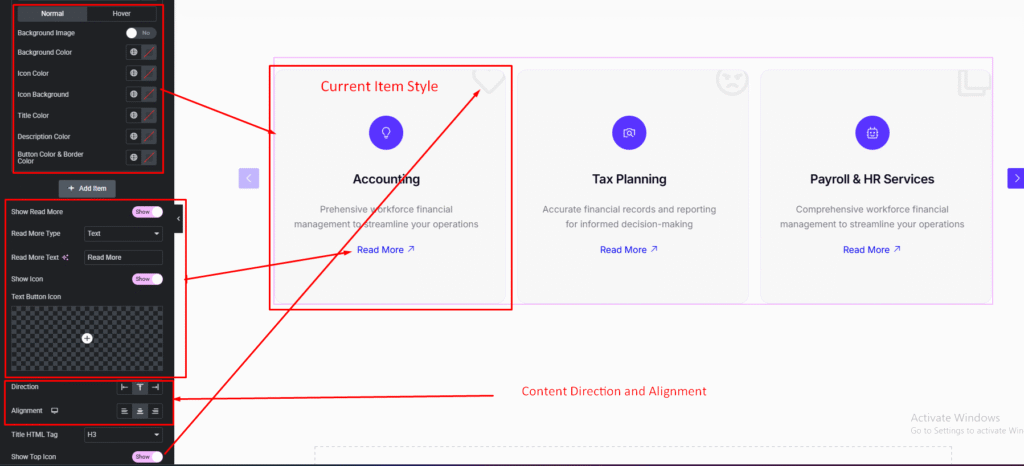
Task: Set Direction to the top/column icon
Action: tap(140, 387)
